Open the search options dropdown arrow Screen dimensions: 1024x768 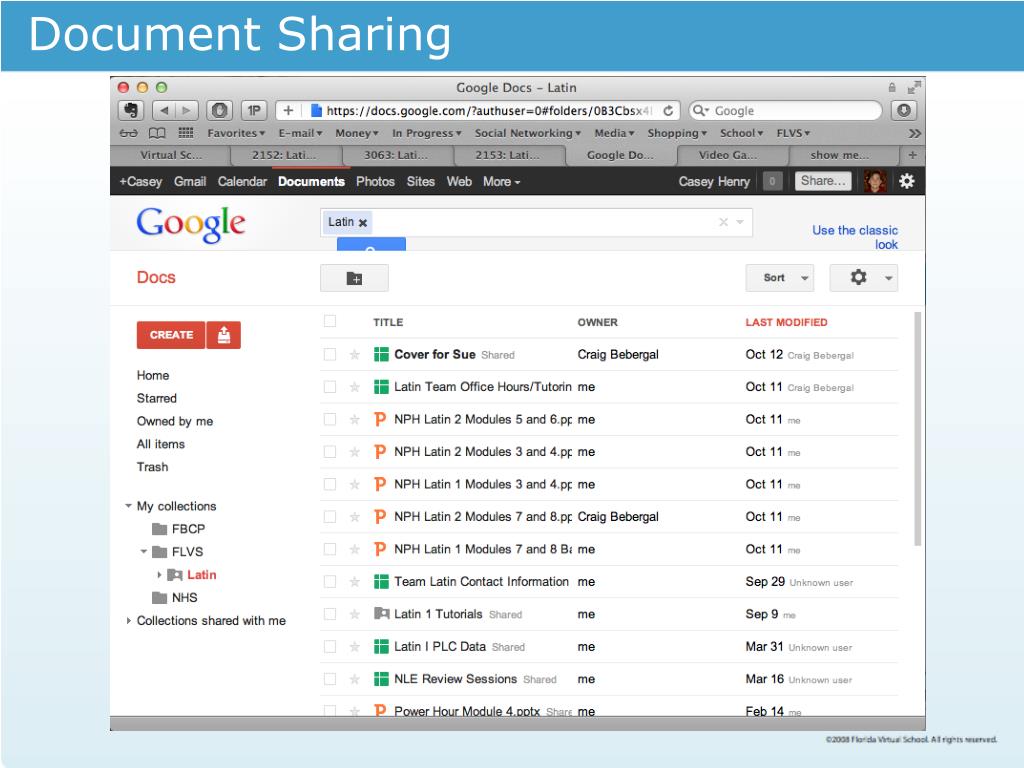tap(740, 222)
